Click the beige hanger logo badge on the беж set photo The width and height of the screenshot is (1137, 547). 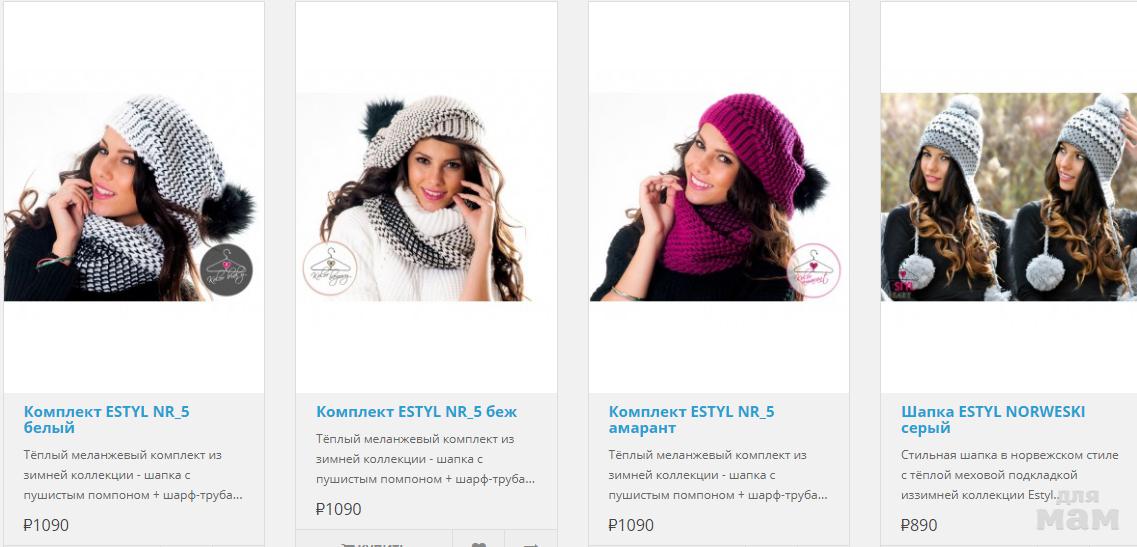pos(330,268)
